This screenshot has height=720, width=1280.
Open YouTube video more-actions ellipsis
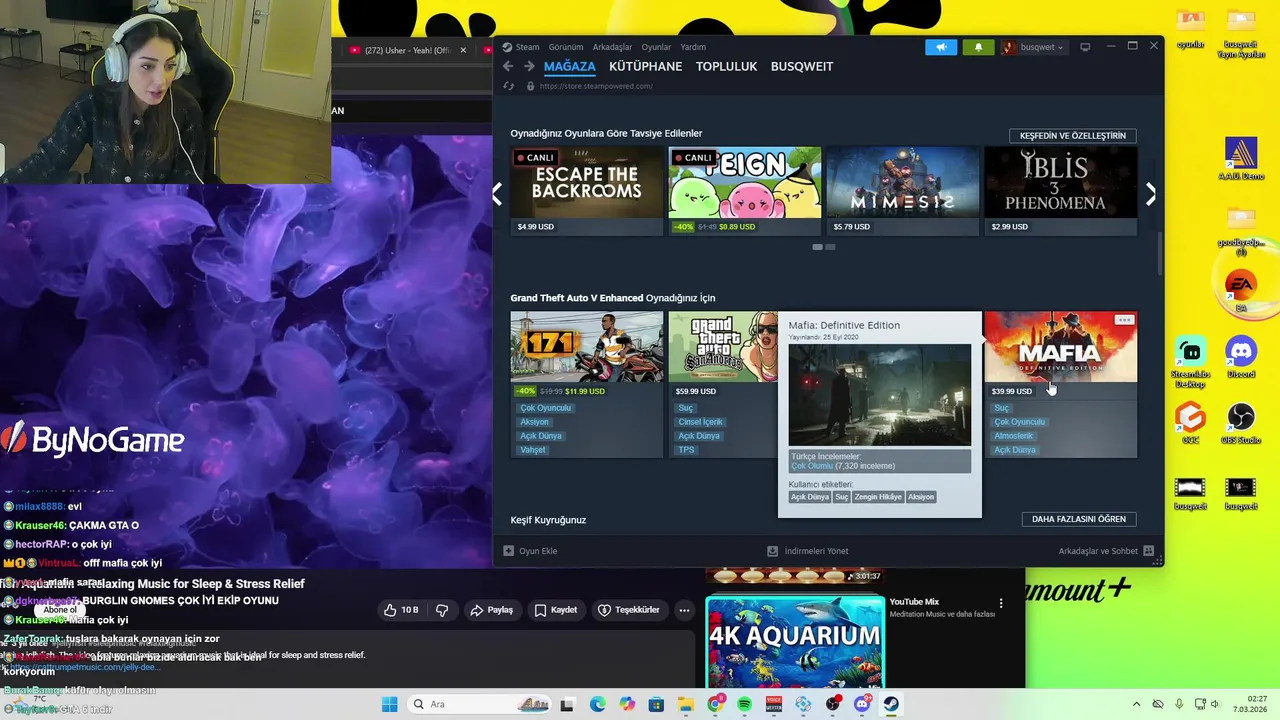(x=684, y=610)
